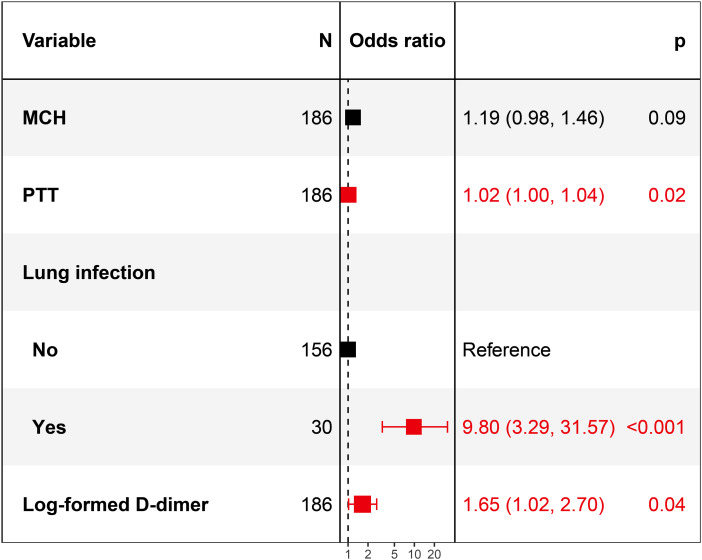702x560 pixels.
Task: Click the right error bar whisker of Yes row
Action: (447, 427)
